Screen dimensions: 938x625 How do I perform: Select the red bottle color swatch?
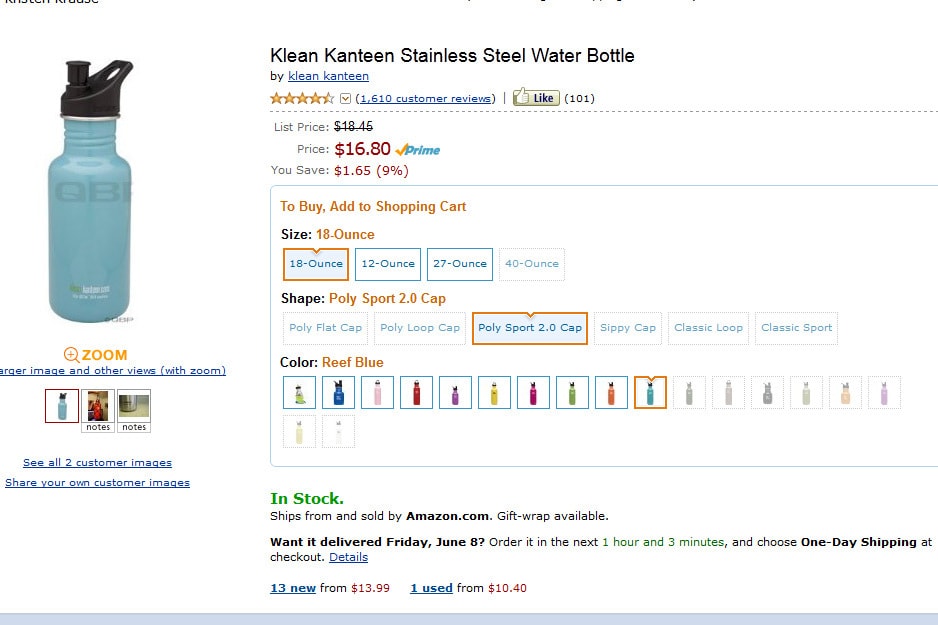coord(417,393)
